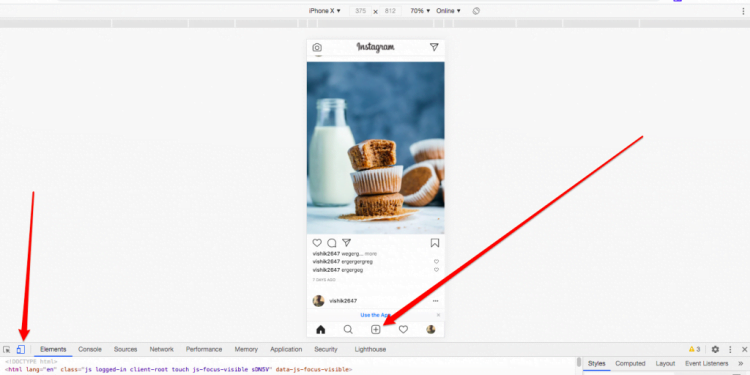Save the post with the bookmark icon

434,243
